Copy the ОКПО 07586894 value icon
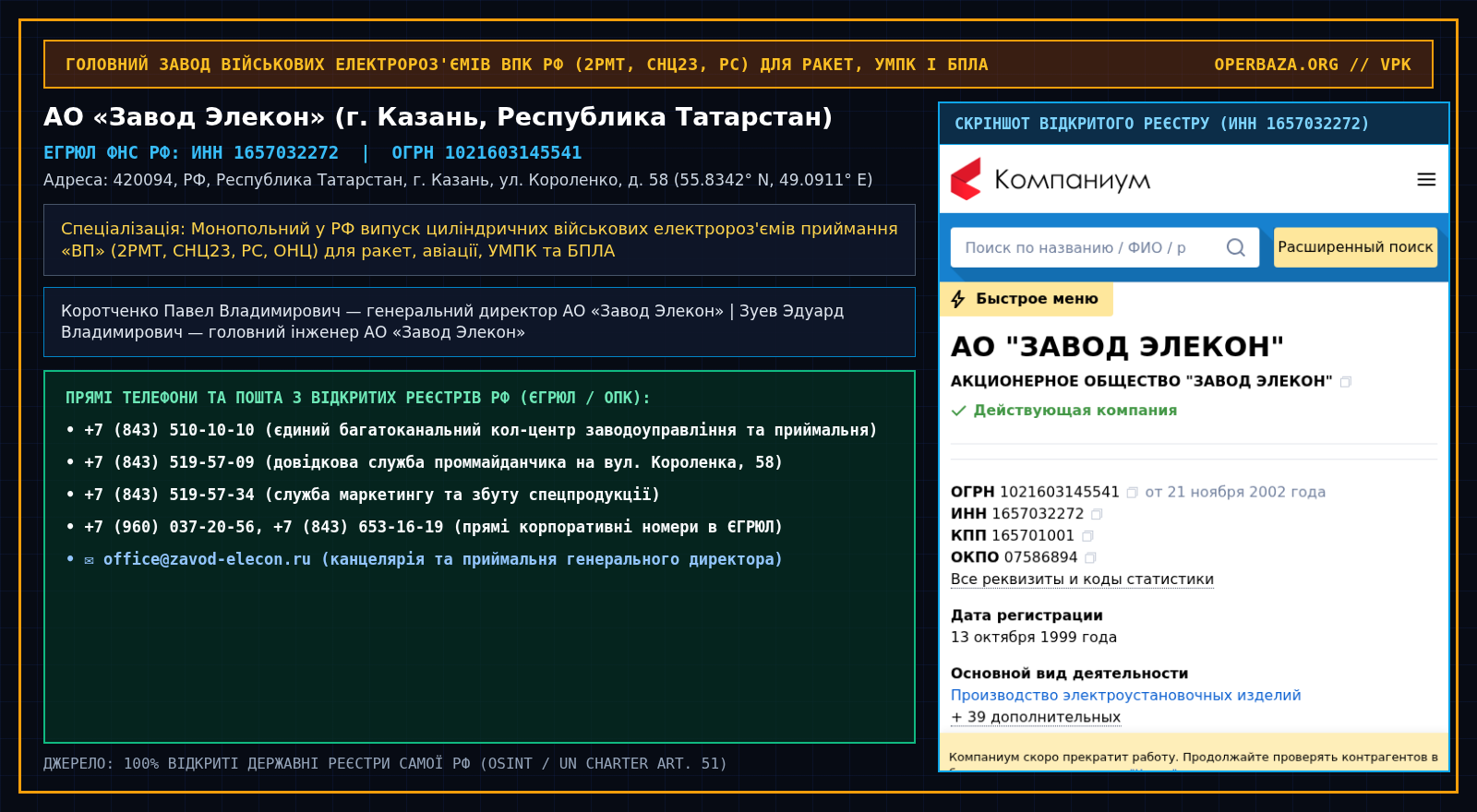The image size is (1477, 812). pyautogui.click(x=1090, y=557)
